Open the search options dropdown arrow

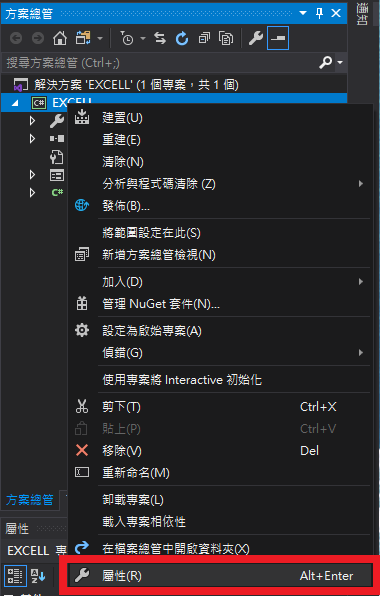(340, 62)
